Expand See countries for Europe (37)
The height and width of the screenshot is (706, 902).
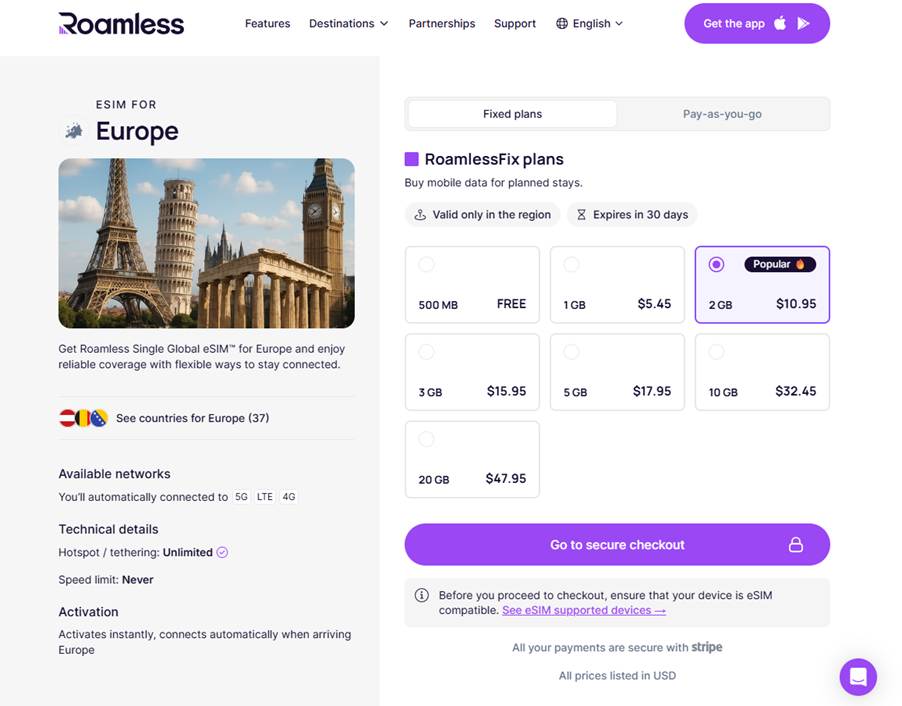coord(192,418)
